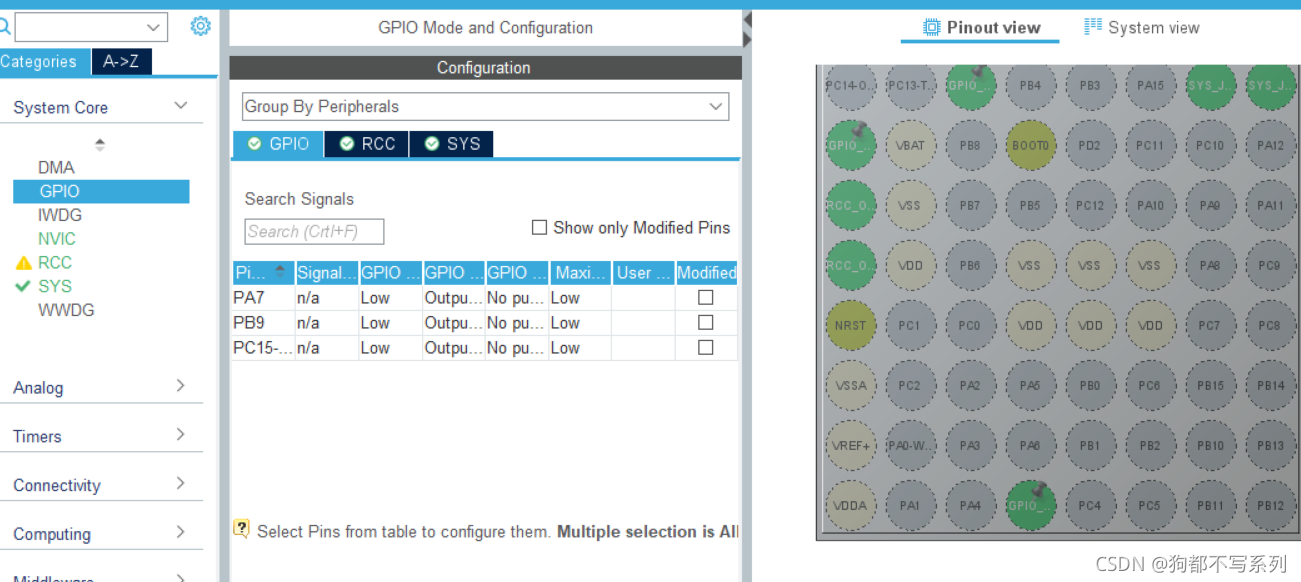Switch to the RCC configuration tab
The width and height of the screenshot is (1301, 582).
point(367,144)
